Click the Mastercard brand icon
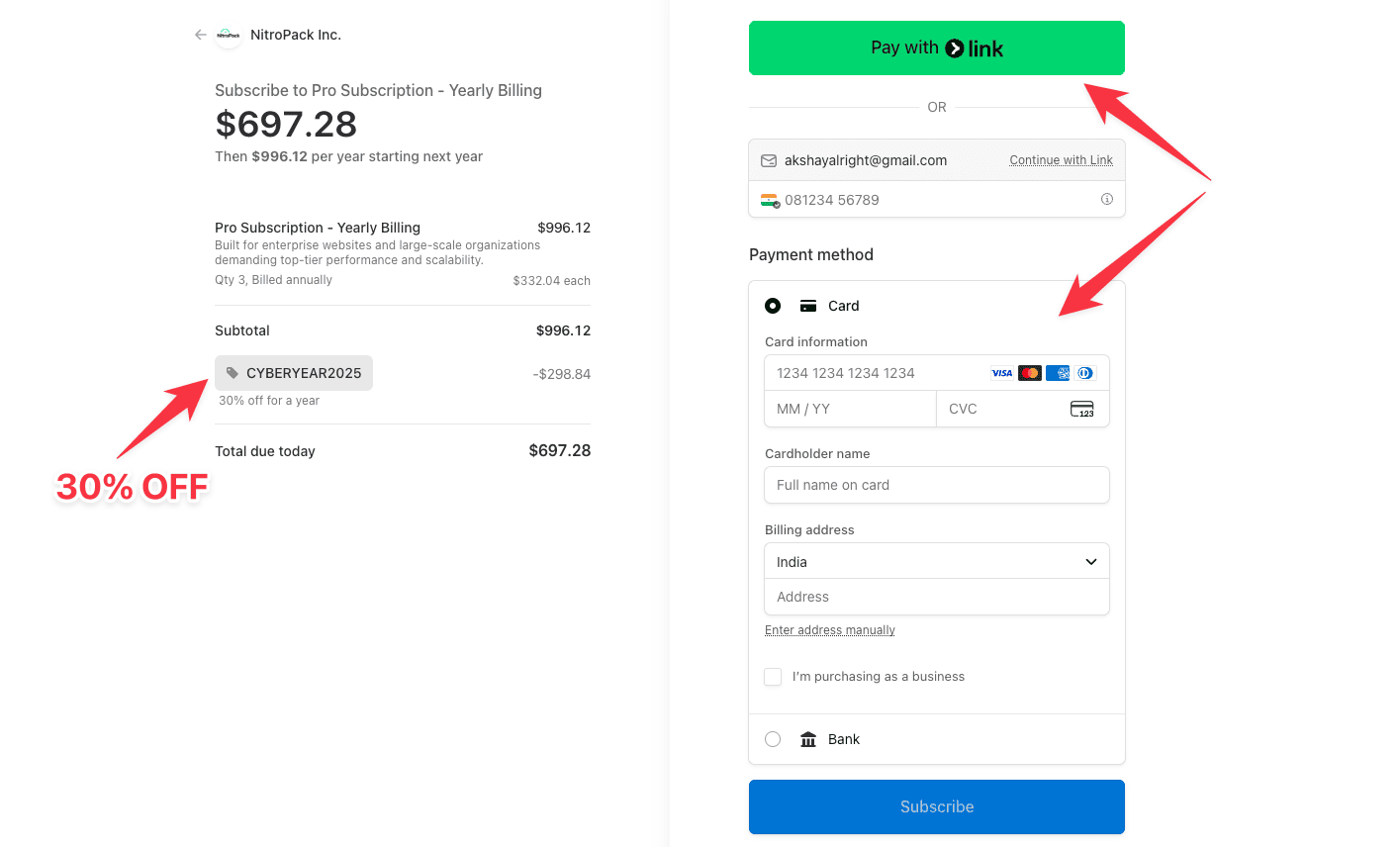Image resolution: width=1400 pixels, height=847 pixels. coord(1029,373)
